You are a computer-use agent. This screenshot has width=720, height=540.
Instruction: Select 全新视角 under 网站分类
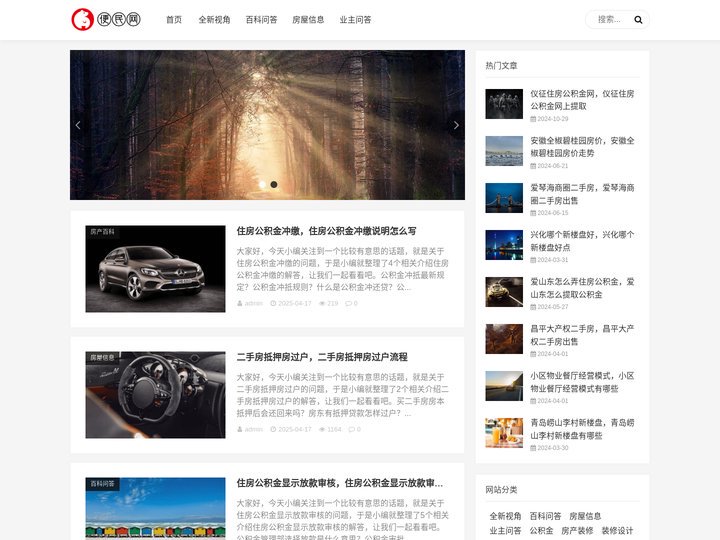[505, 516]
